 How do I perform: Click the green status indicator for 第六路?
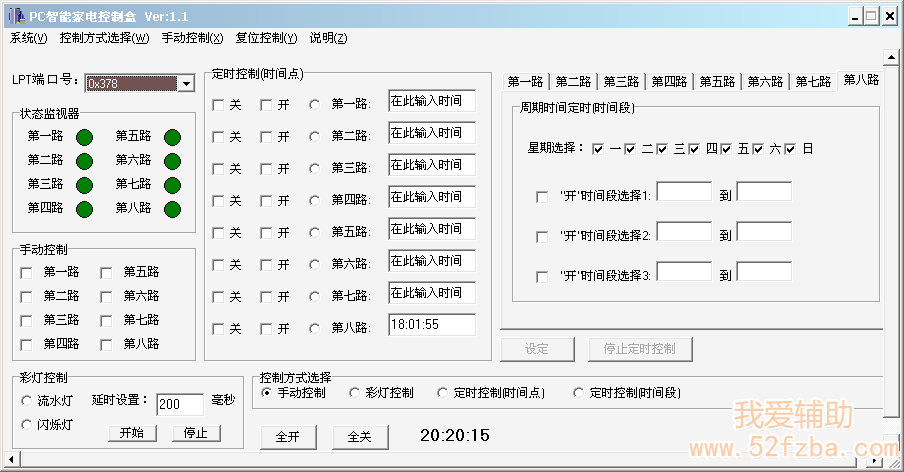172,161
